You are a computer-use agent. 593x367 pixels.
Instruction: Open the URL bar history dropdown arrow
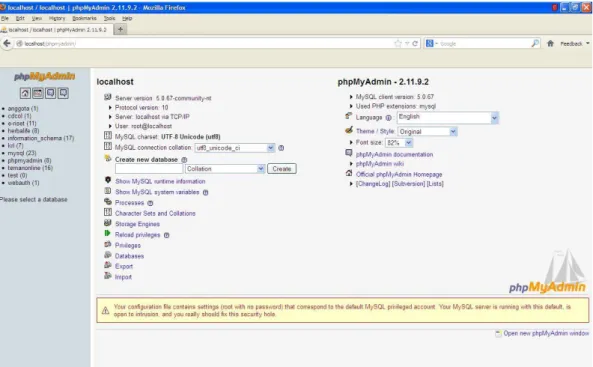click(407, 44)
